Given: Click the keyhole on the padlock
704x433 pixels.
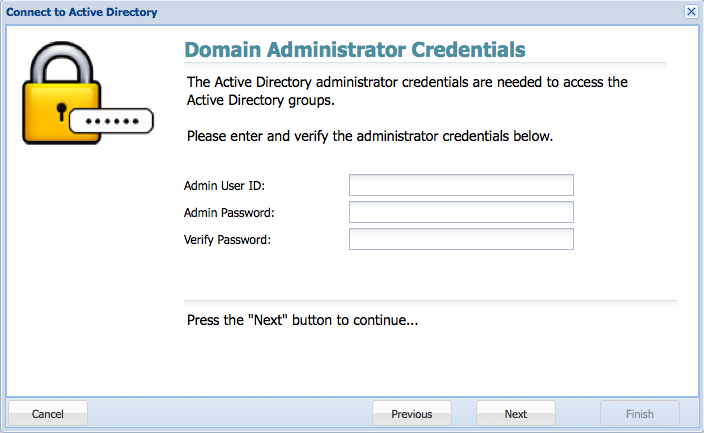Looking at the screenshot, I should tap(62, 111).
